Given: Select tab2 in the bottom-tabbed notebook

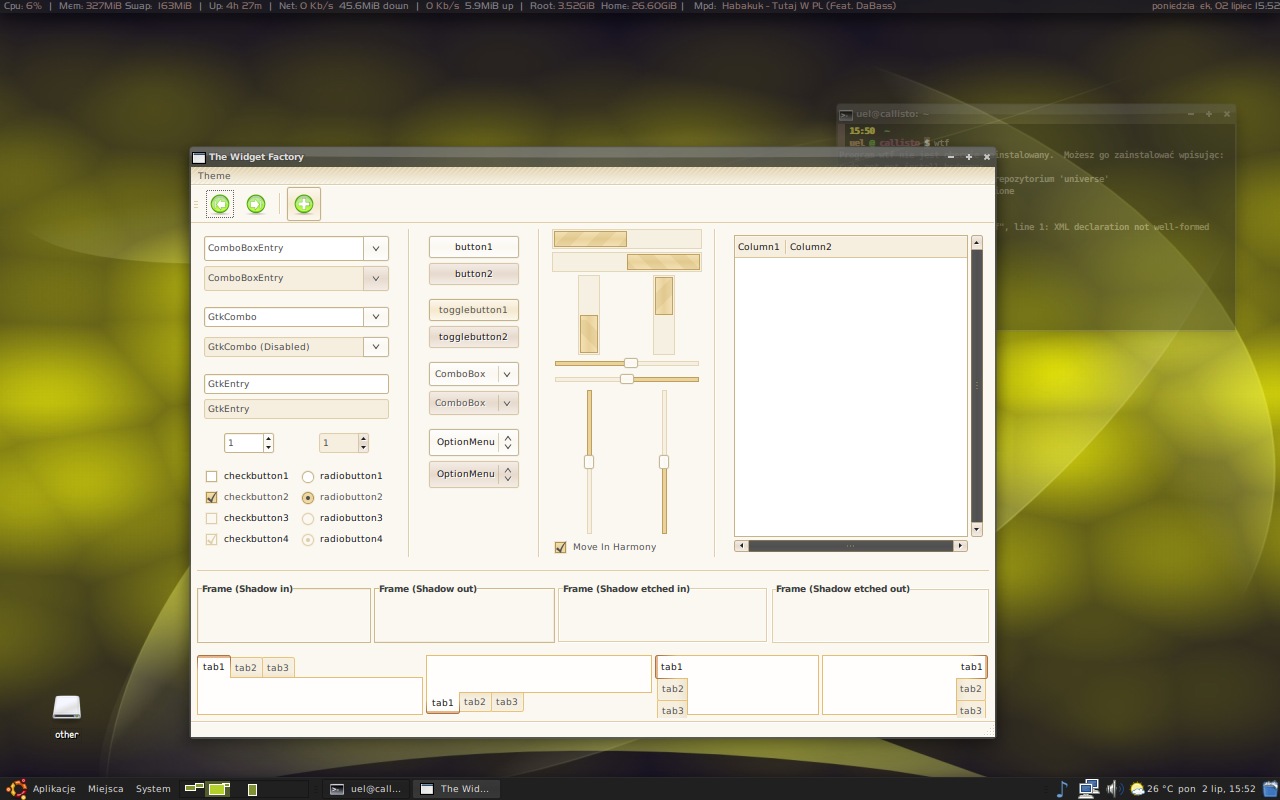Looking at the screenshot, I should point(475,702).
